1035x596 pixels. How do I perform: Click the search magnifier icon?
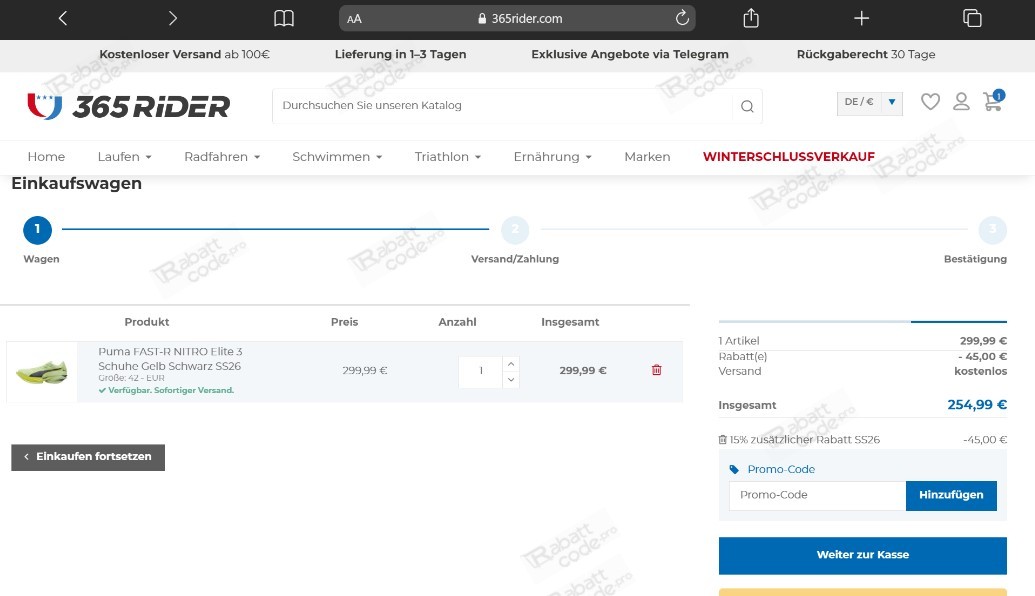(747, 105)
